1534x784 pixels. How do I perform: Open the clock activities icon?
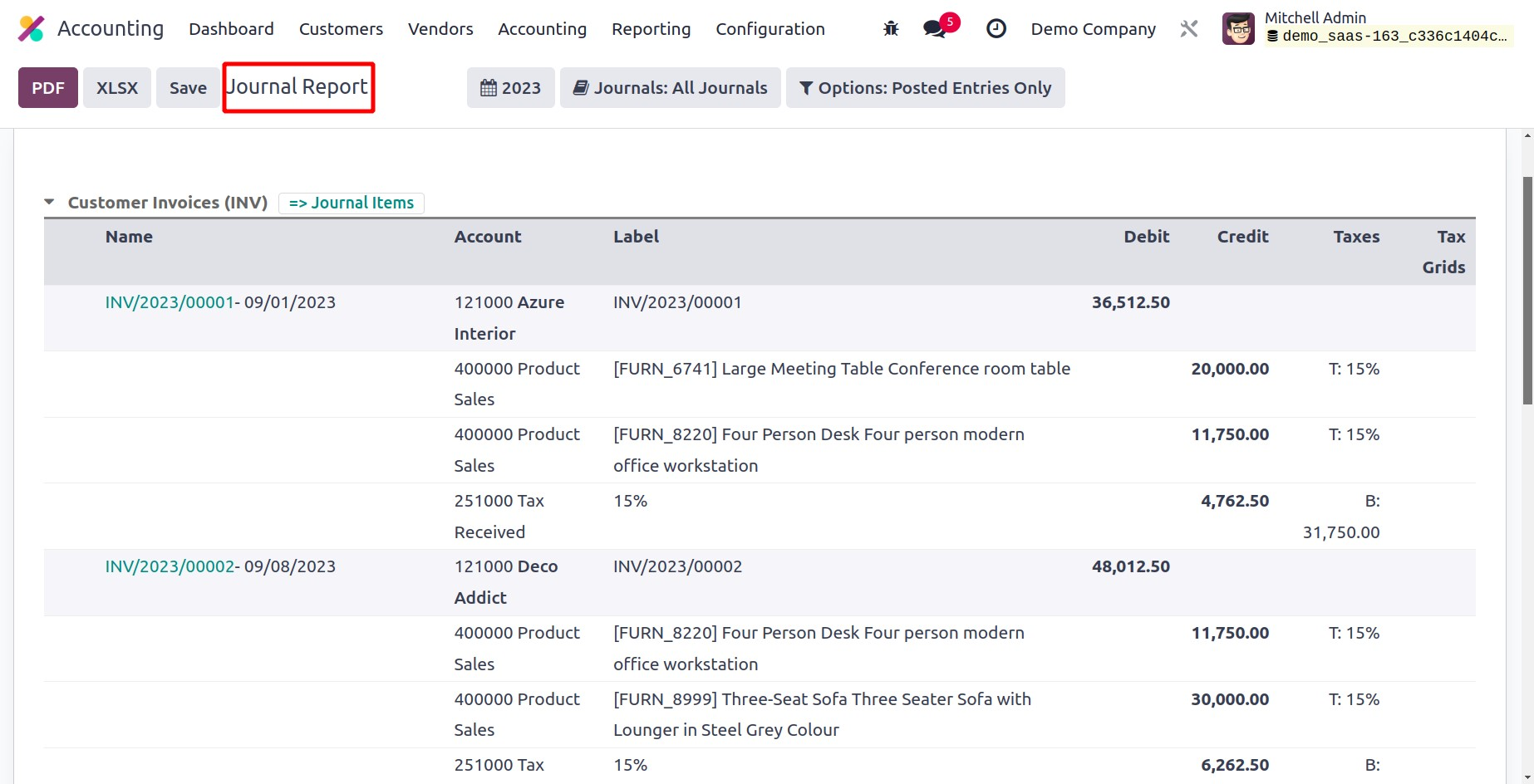point(996,29)
